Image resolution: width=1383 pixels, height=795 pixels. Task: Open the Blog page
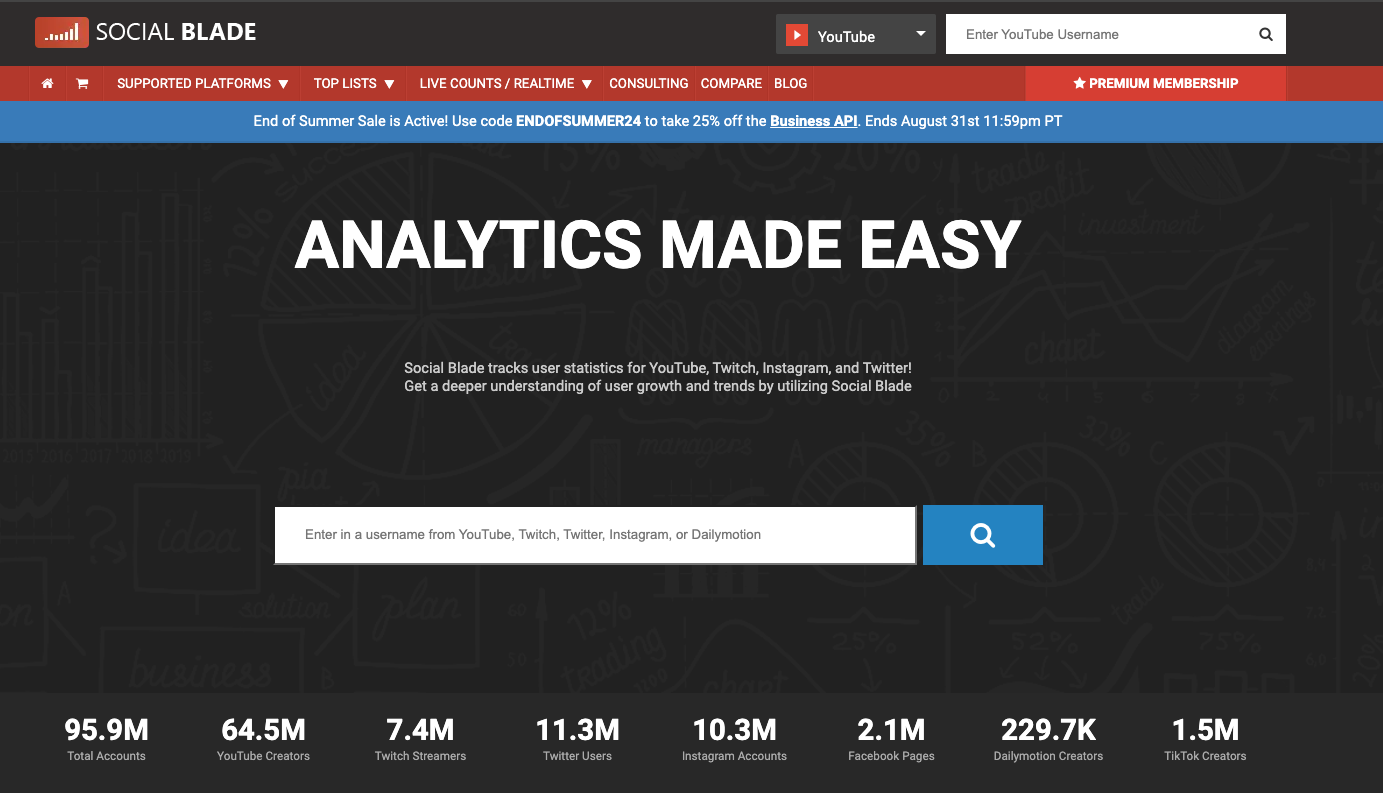pos(791,84)
